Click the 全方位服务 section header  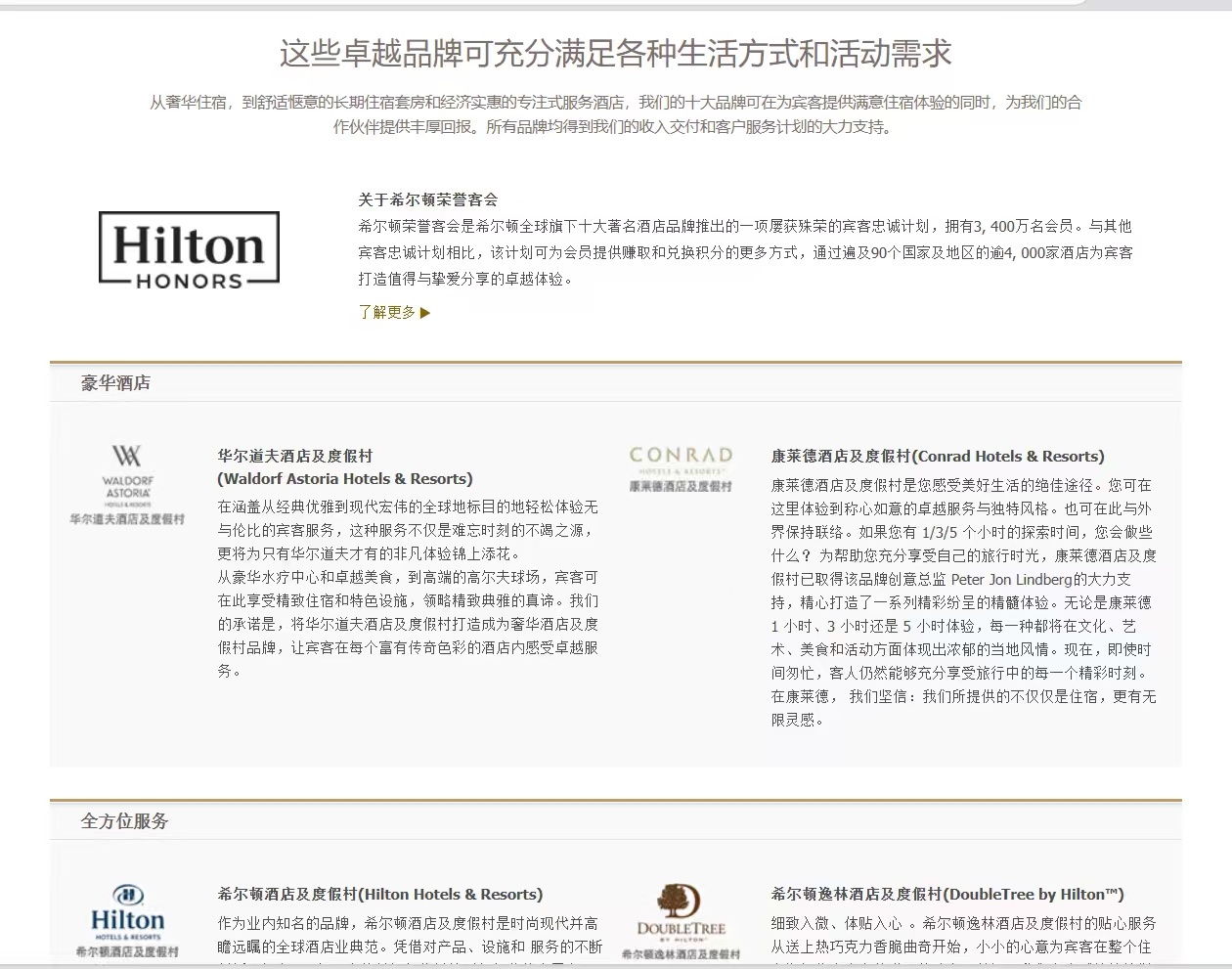pyautogui.click(x=124, y=821)
